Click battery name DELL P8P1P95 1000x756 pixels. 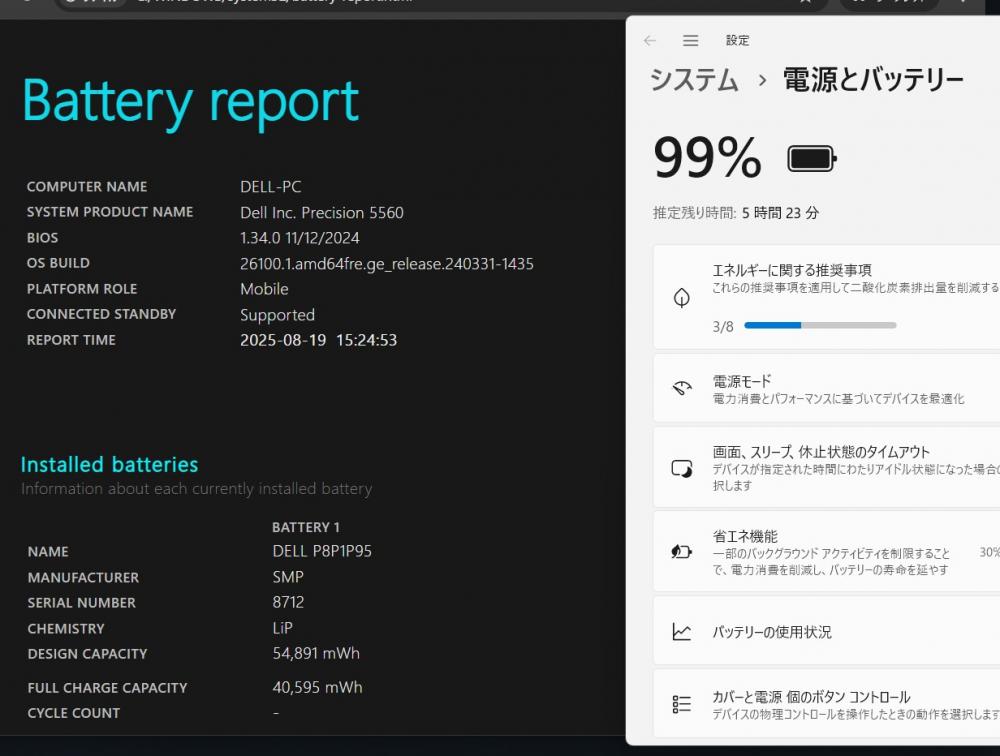(322, 551)
